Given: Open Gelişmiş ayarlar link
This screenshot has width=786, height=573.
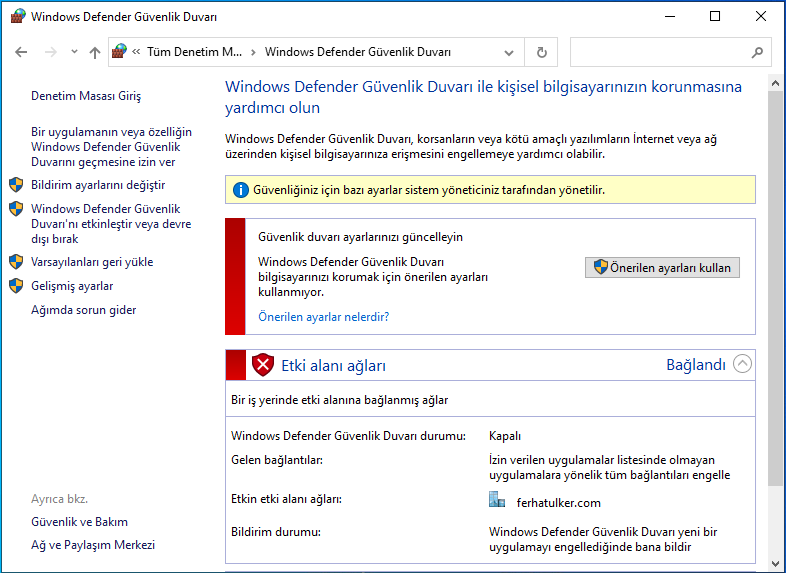Looking at the screenshot, I should click(x=72, y=286).
